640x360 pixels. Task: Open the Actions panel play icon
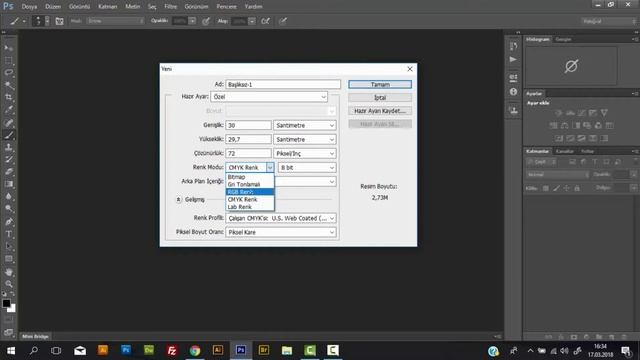tap(513, 60)
